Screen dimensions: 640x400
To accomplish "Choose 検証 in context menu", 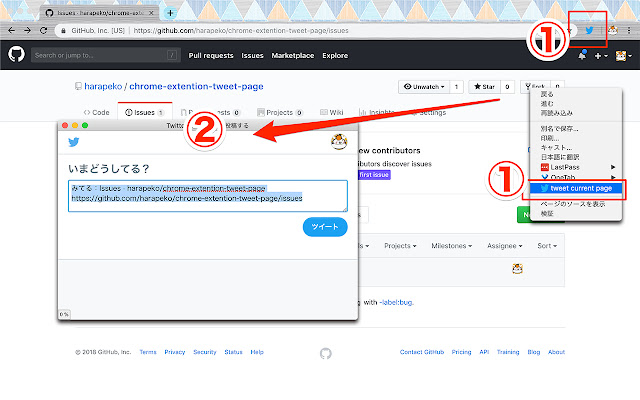I will [x=547, y=213].
